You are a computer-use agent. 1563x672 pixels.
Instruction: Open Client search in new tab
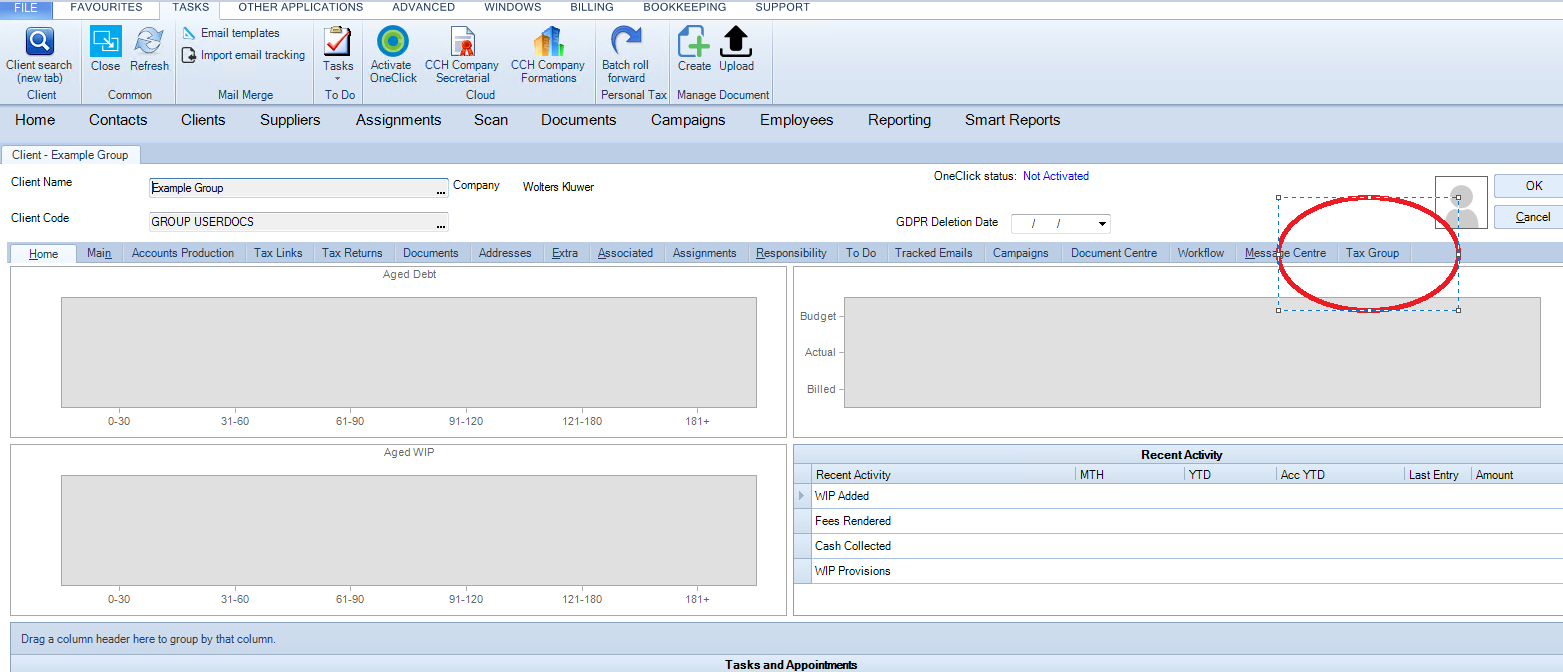(x=40, y=55)
